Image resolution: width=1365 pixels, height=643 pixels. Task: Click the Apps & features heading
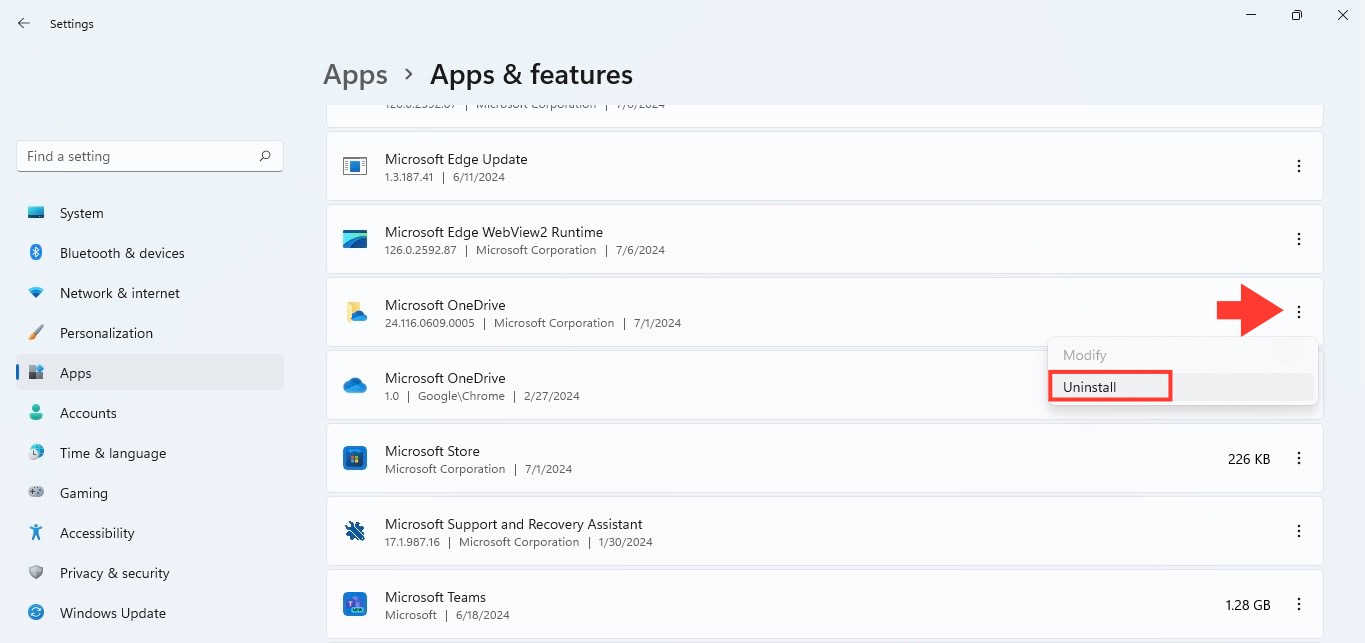click(531, 75)
